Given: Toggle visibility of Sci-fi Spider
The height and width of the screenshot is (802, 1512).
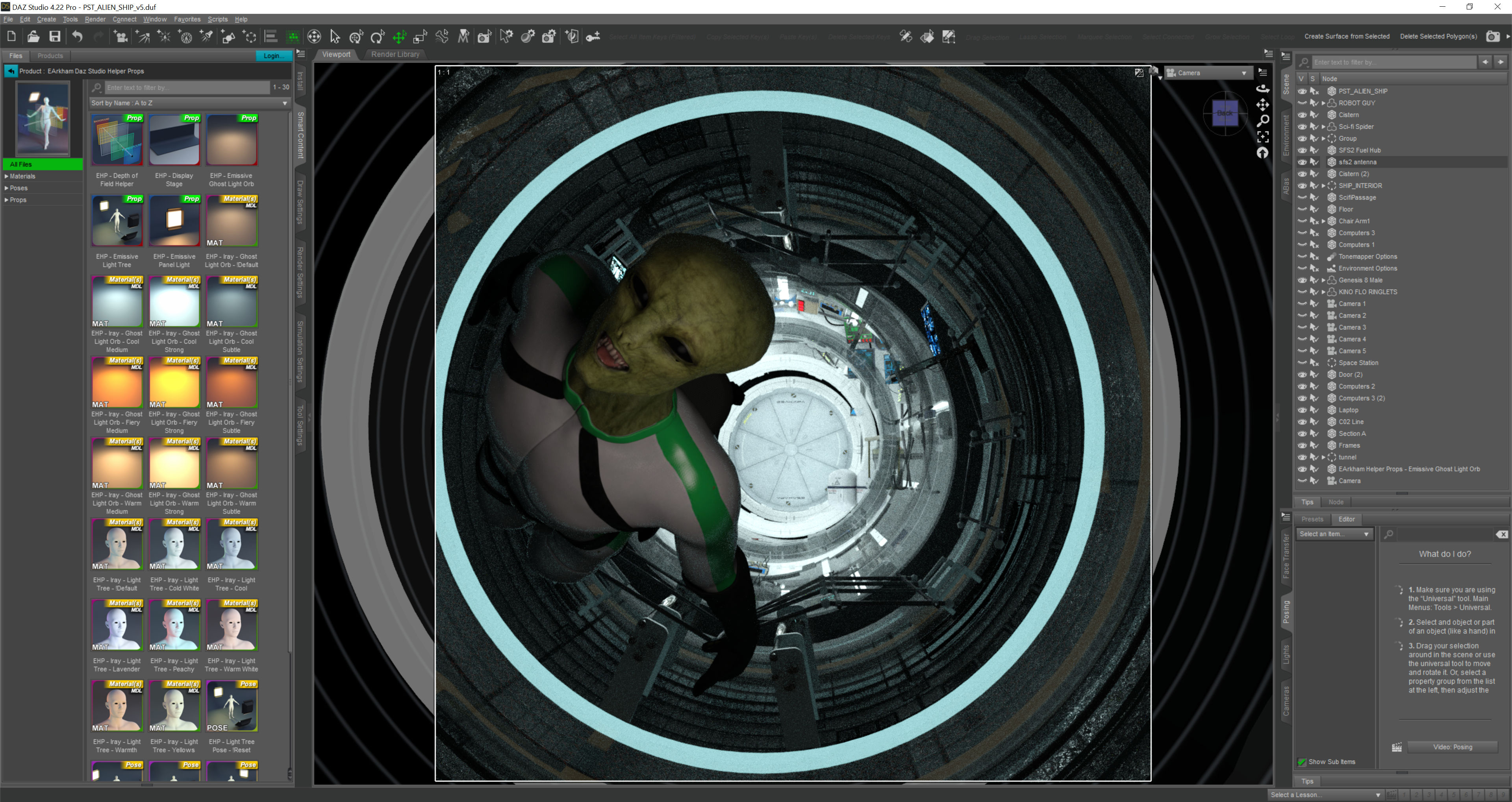Looking at the screenshot, I should (1302, 127).
